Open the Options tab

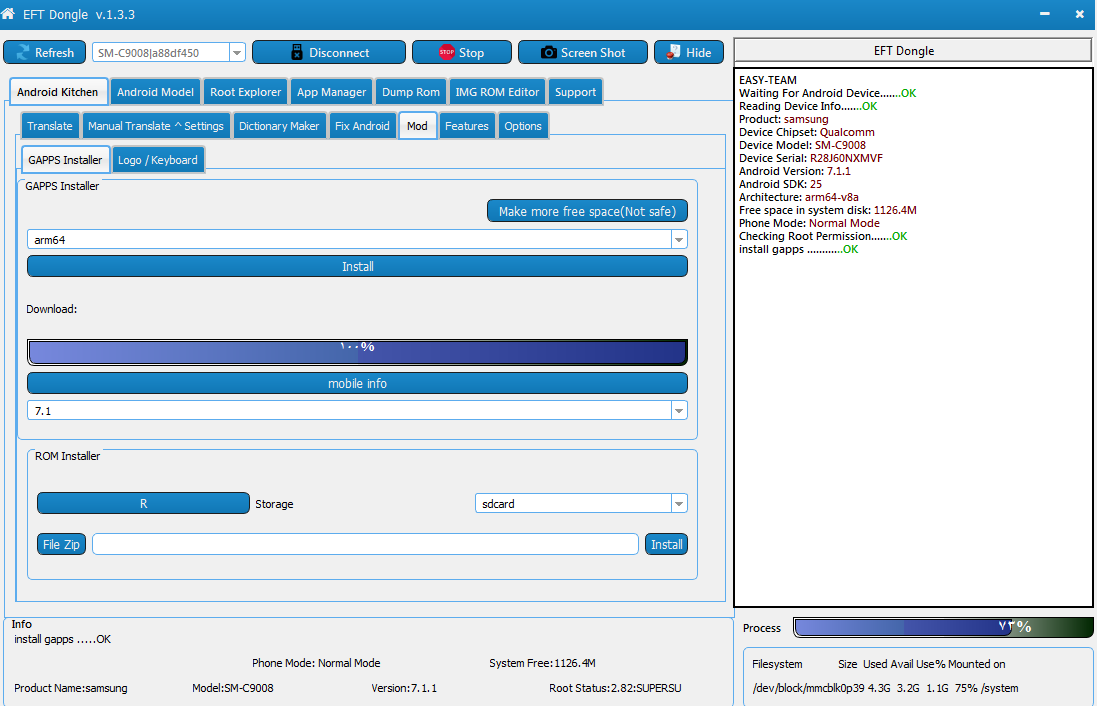coord(523,126)
